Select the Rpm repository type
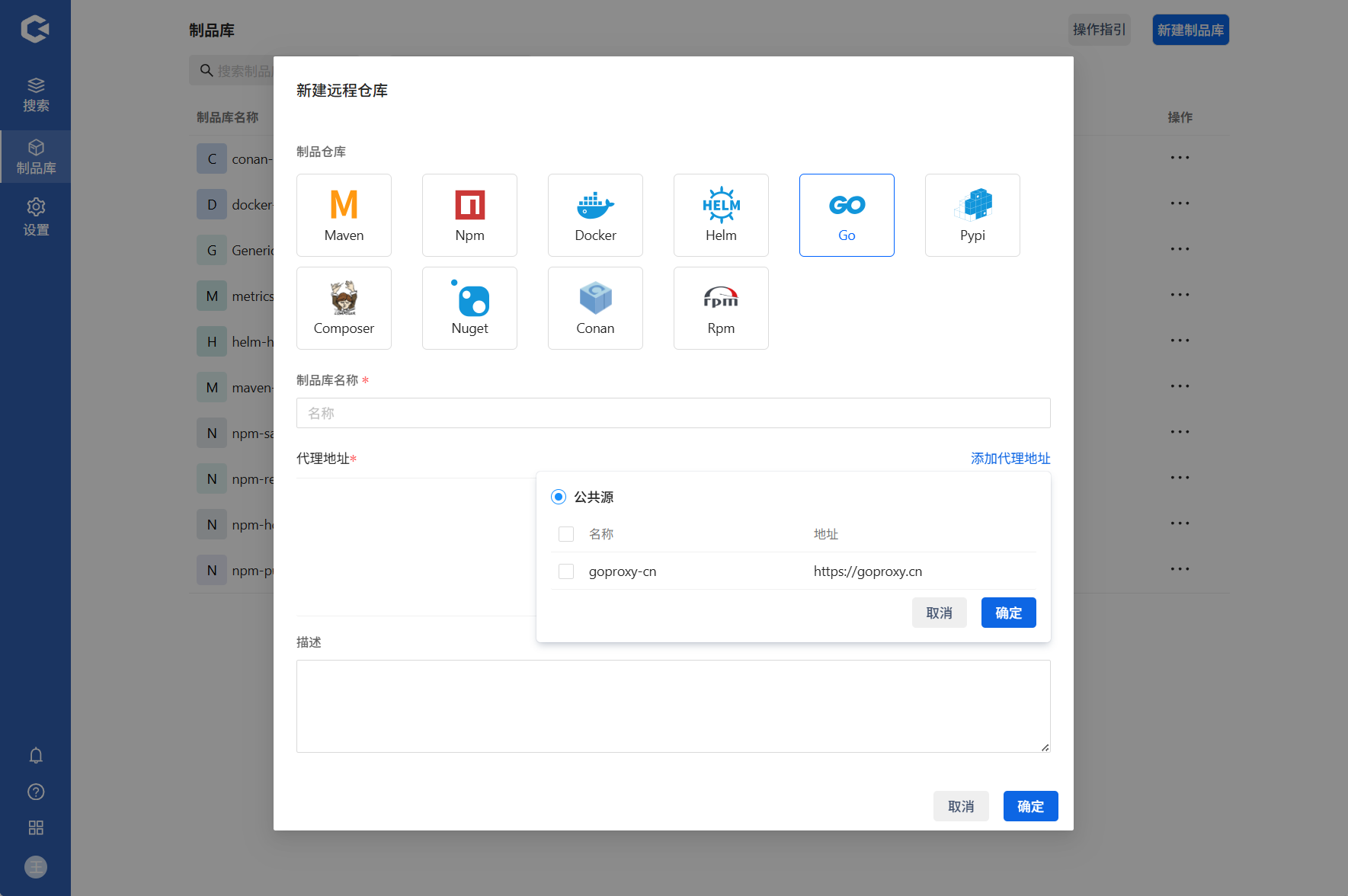 click(x=721, y=308)
